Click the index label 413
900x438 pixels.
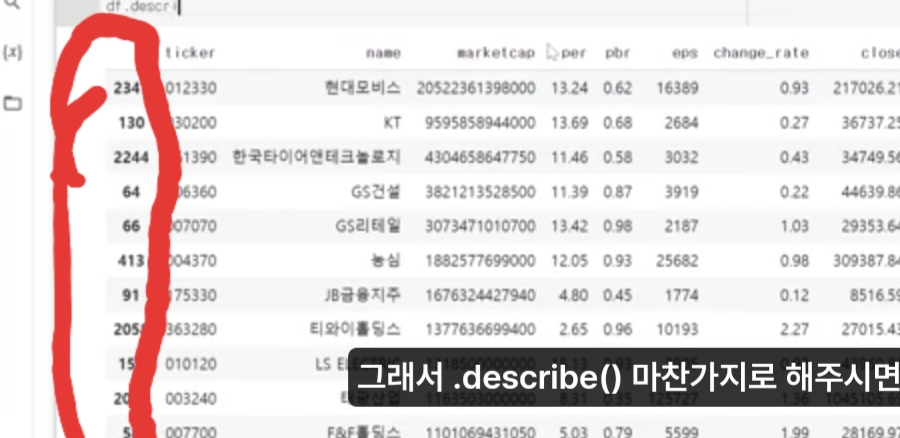(131, 261)
